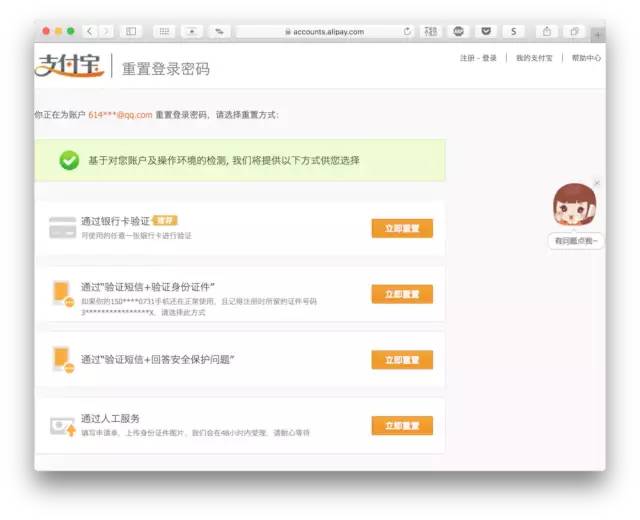This screenshot has height=520, width=640.
Task: Open the 注册 - 登录 link
Action: 478,58
